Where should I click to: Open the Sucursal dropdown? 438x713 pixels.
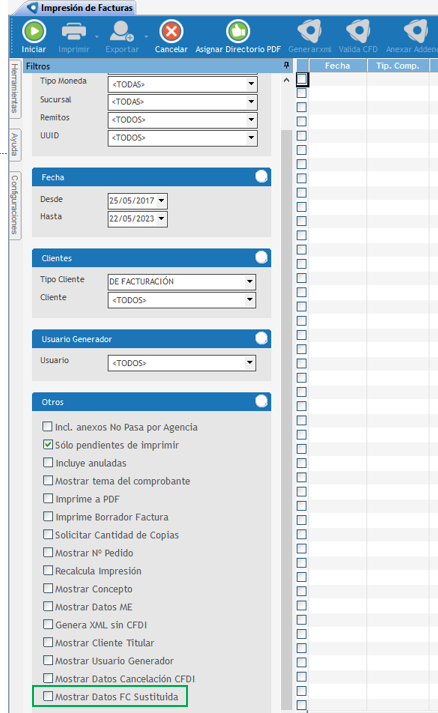[x=251, y=102]
